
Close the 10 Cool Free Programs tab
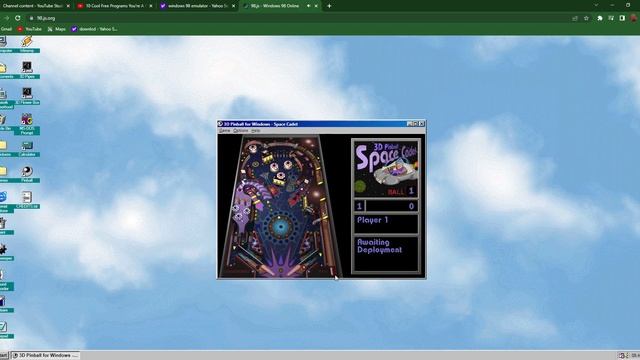151,6
